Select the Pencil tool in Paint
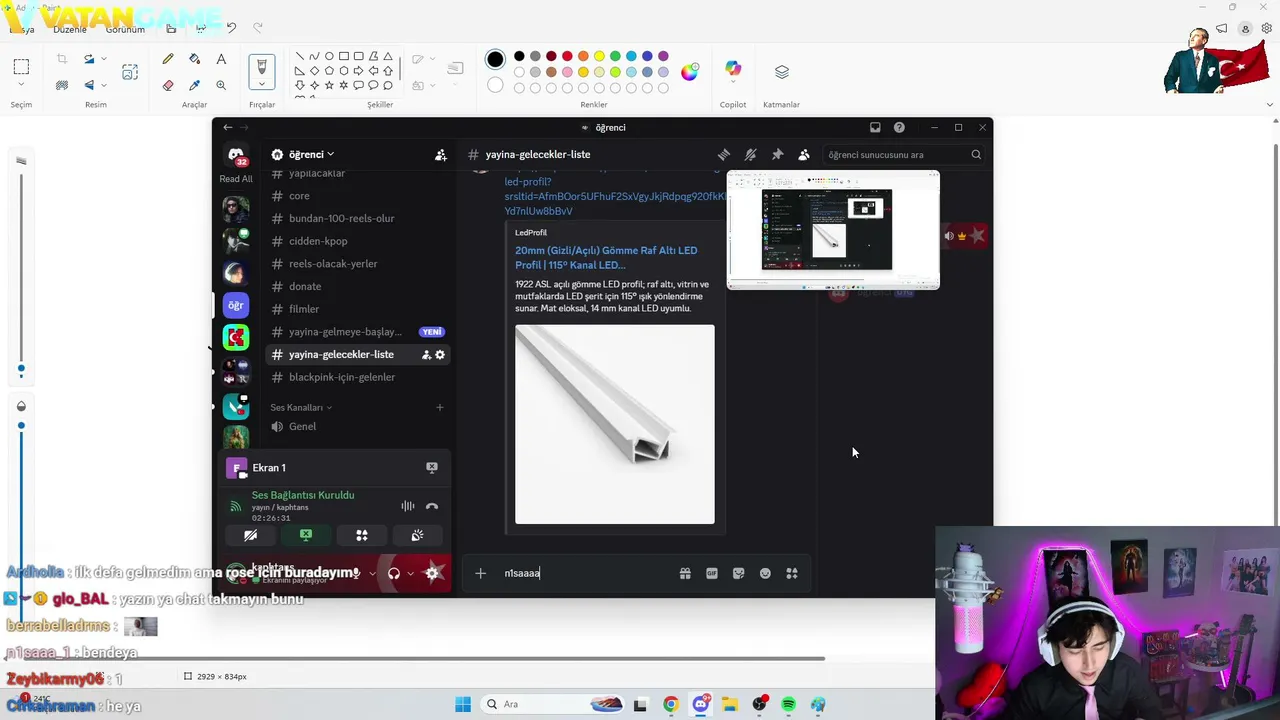This screenshot has height=720, width=1280. click(x=168, y=60)
